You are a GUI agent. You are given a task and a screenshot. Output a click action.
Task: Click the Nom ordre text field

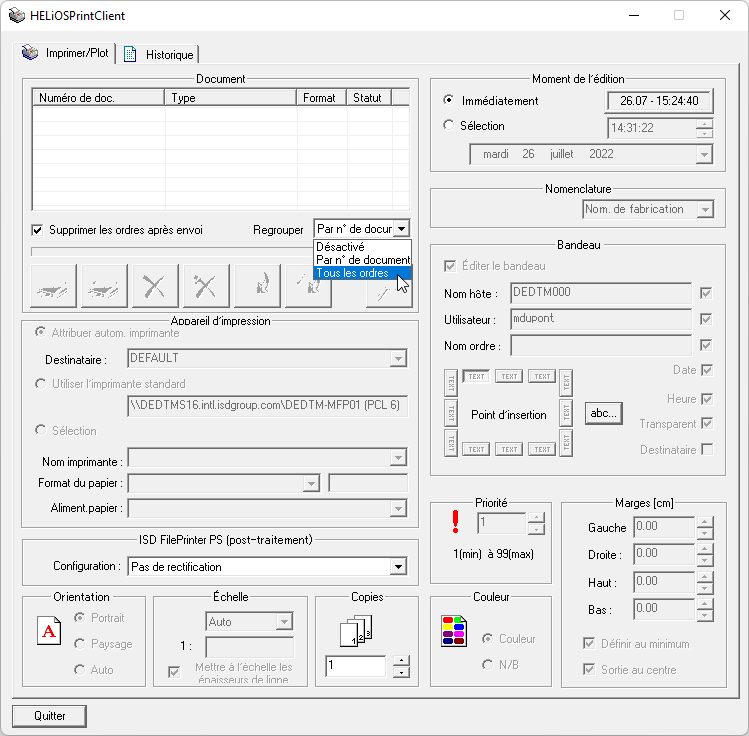pyautogui.click(x=601, y=345)
